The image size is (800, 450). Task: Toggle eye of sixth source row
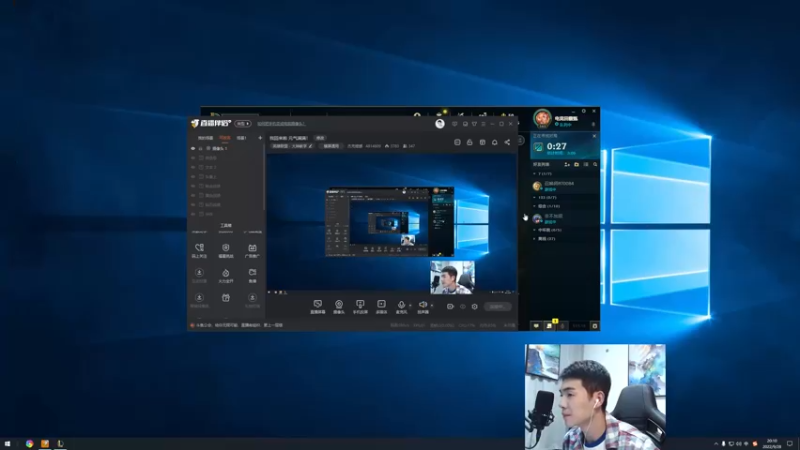pos(193,195)
